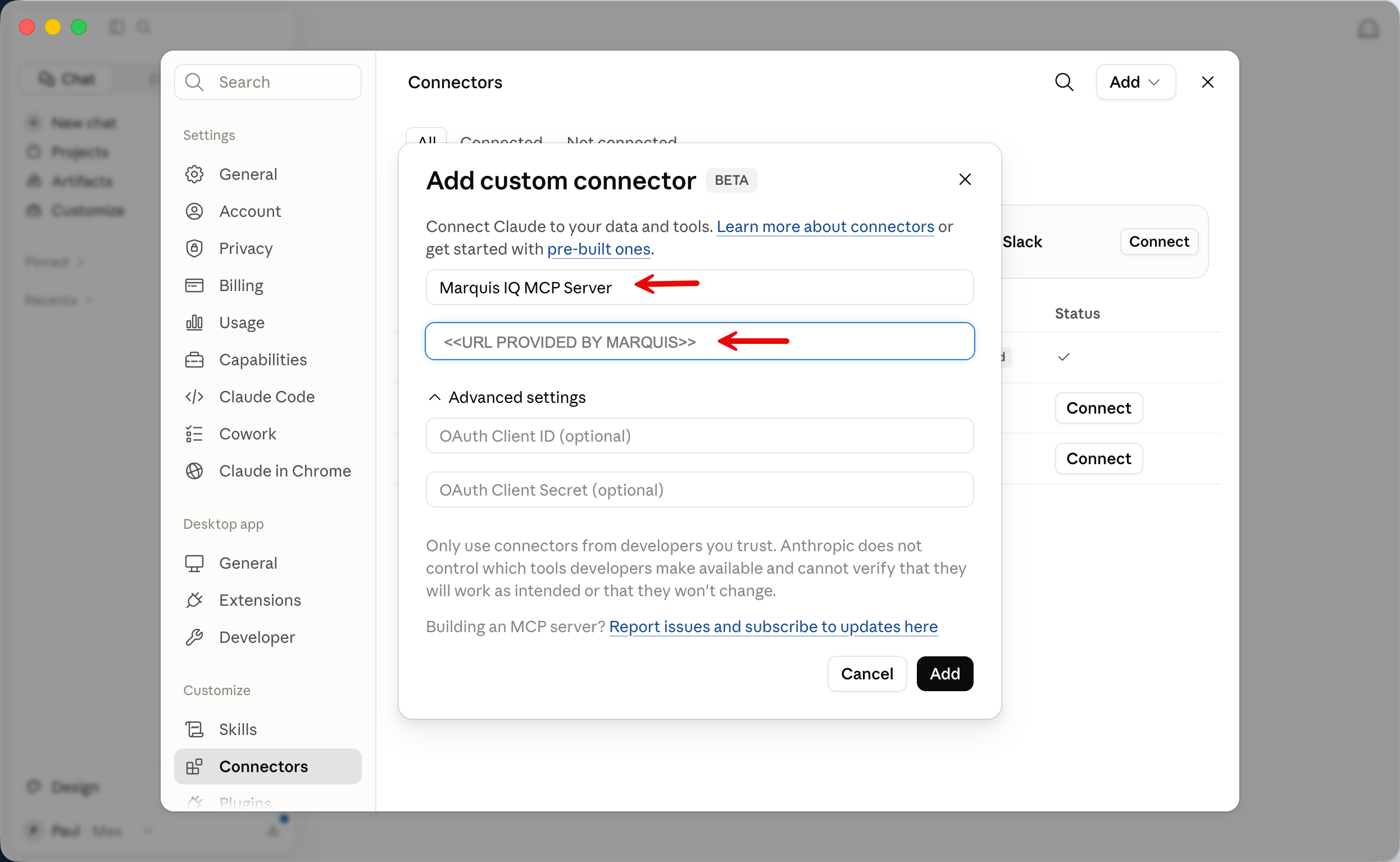1400x862 pixels.
Task: Select the Capabilities toolbox icon
Action: click(194, 360)
